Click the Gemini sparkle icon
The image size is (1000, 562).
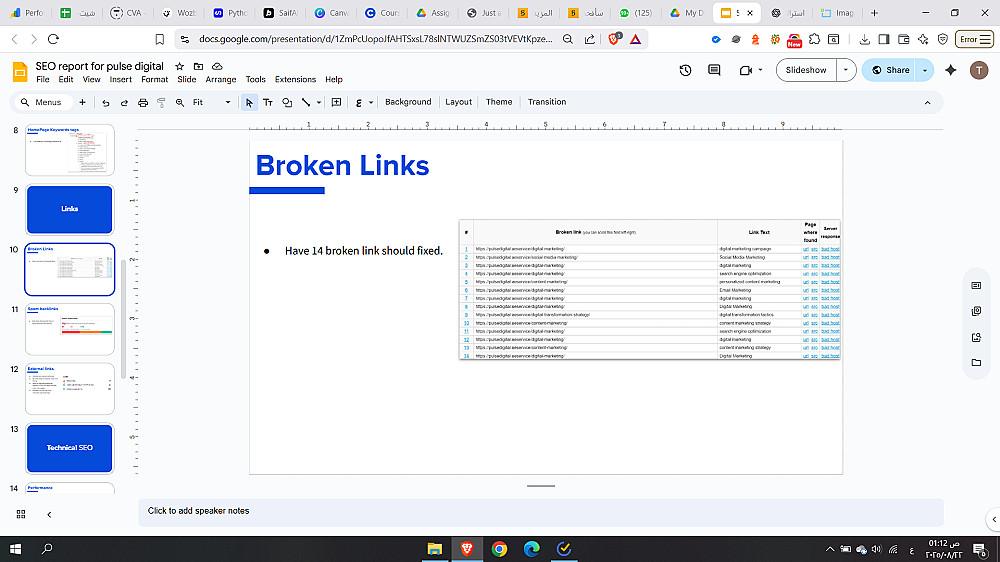click(950, 70)
